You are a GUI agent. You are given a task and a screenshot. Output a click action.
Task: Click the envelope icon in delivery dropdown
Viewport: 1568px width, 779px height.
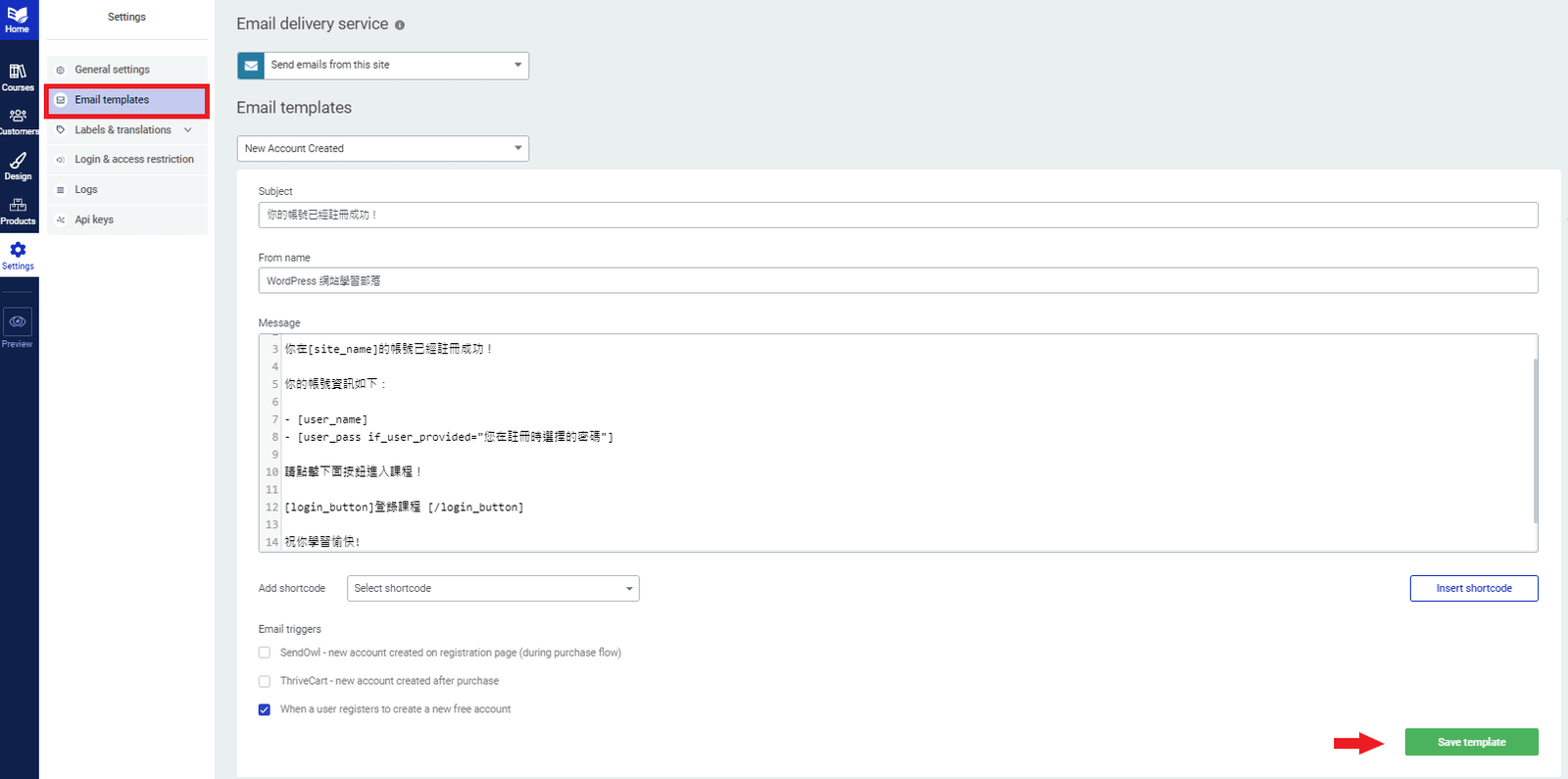click(x=251, y=66)
